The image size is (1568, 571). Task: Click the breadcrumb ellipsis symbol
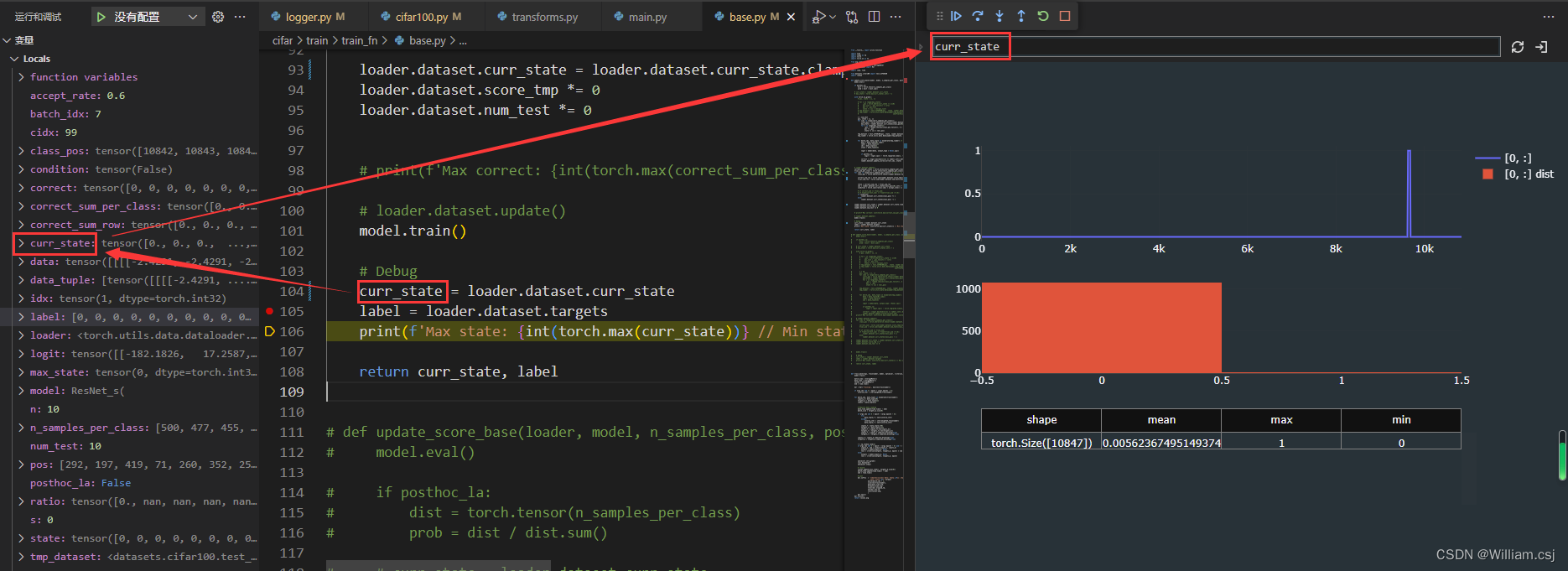pos(463,40)
